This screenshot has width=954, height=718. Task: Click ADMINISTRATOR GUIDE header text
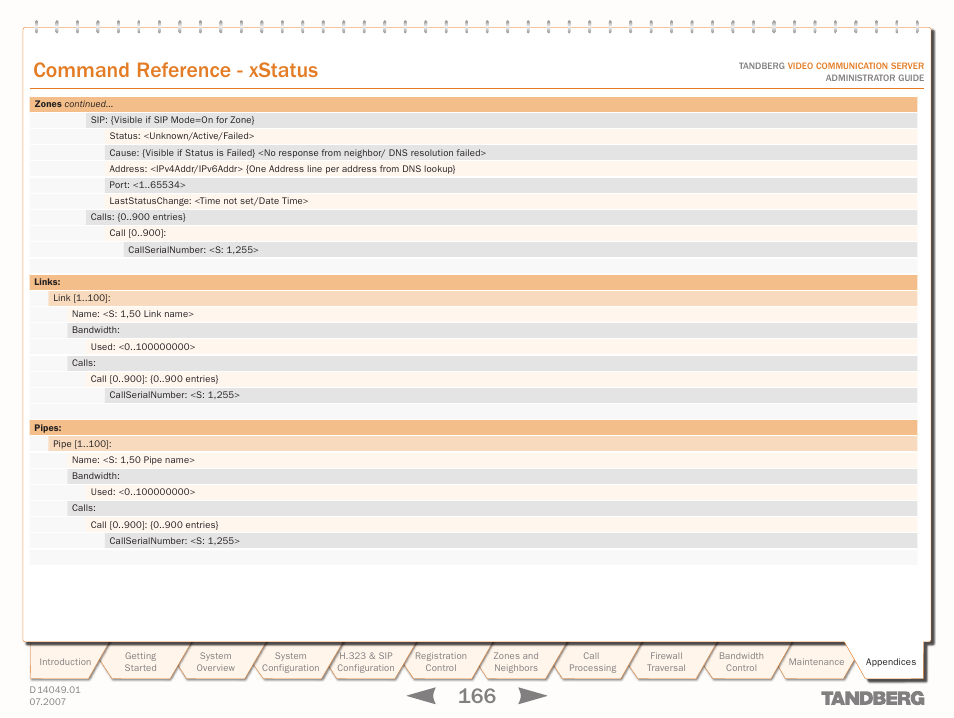pyautogui.click(x=874, y=78)
